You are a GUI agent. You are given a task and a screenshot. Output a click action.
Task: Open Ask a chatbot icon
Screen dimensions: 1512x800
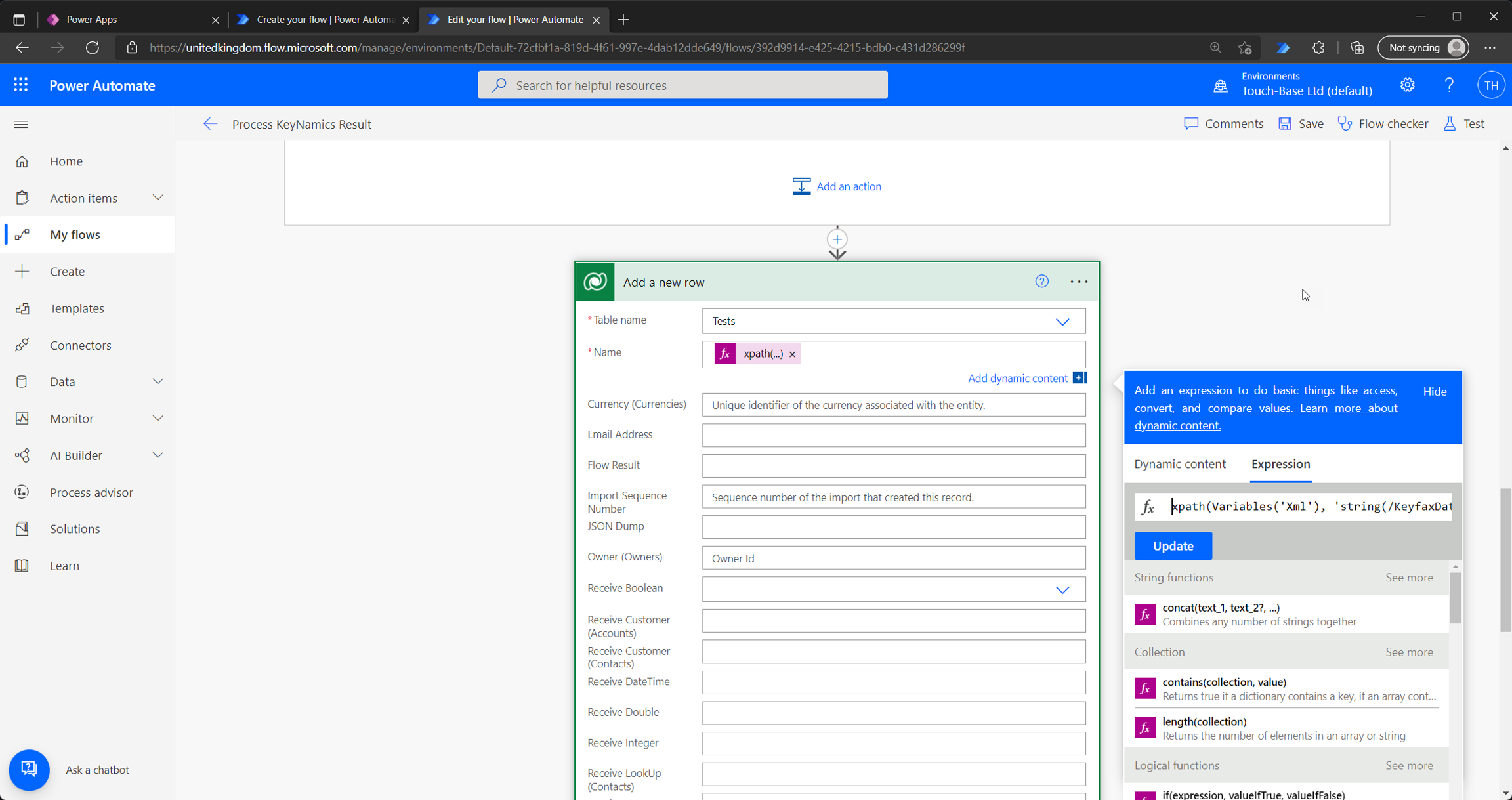click(x=29, y=769)
